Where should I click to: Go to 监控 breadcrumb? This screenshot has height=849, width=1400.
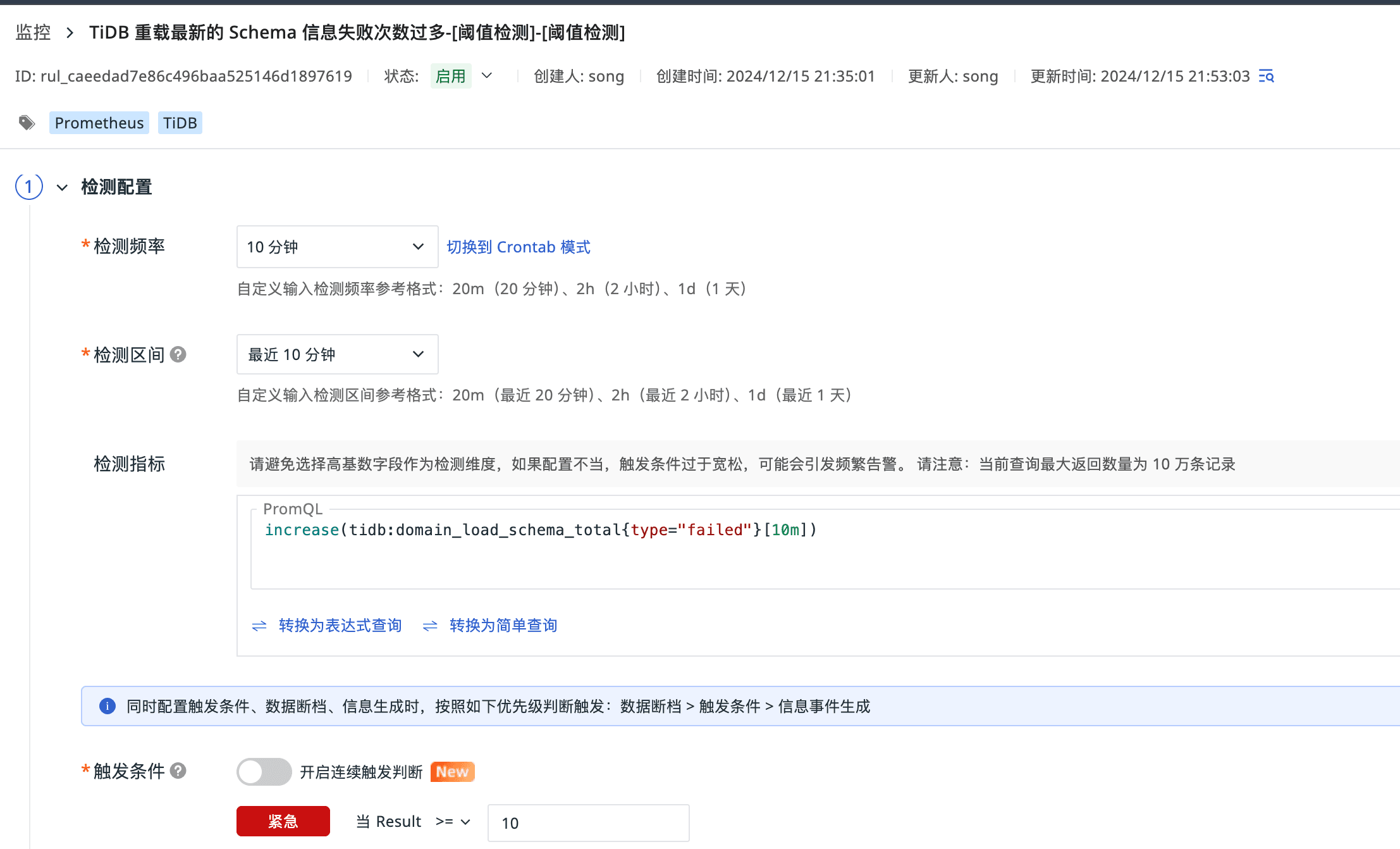[33, 32]
